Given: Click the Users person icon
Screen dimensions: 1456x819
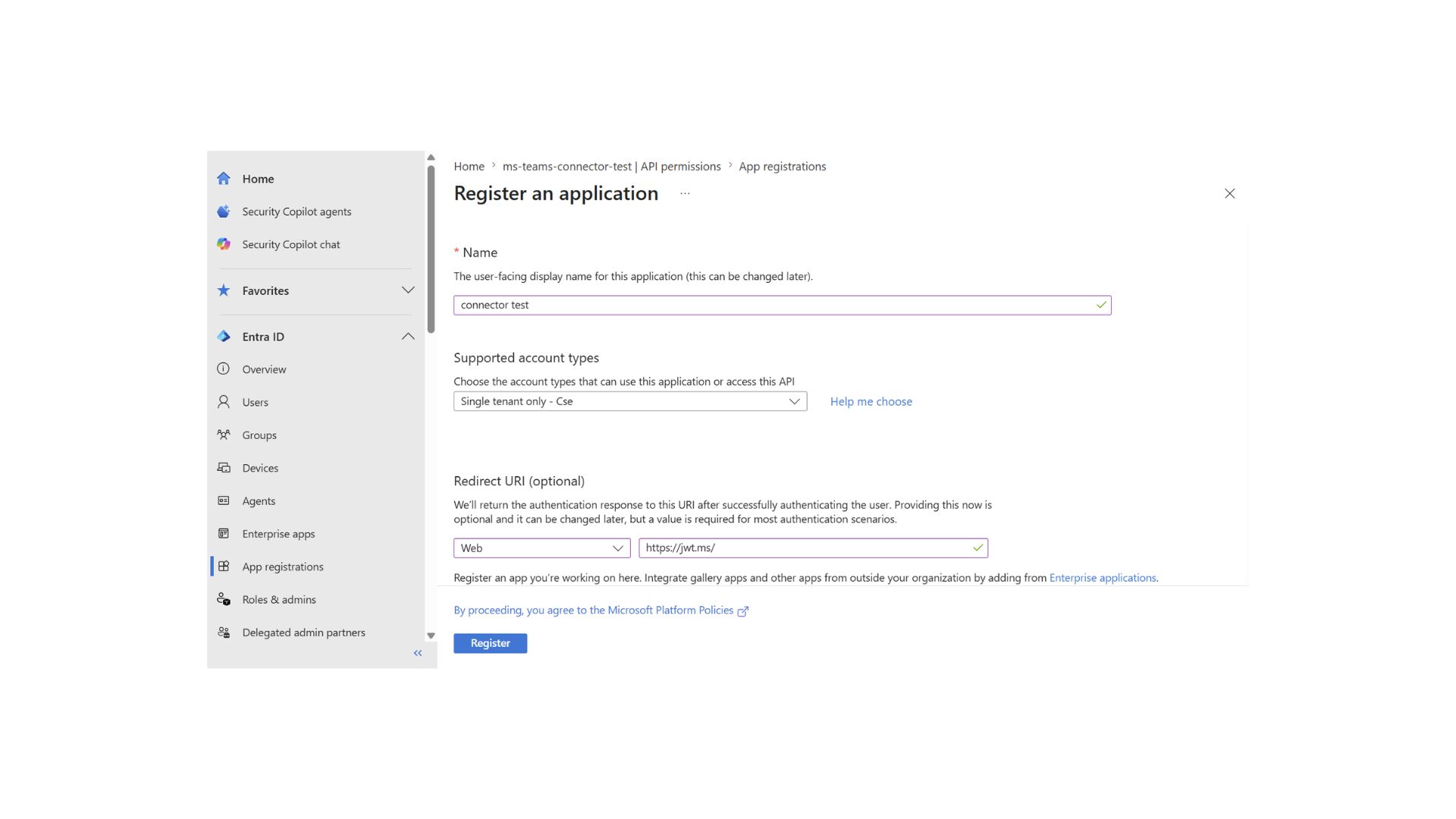Looking at the screenshot, I should 223,402.
